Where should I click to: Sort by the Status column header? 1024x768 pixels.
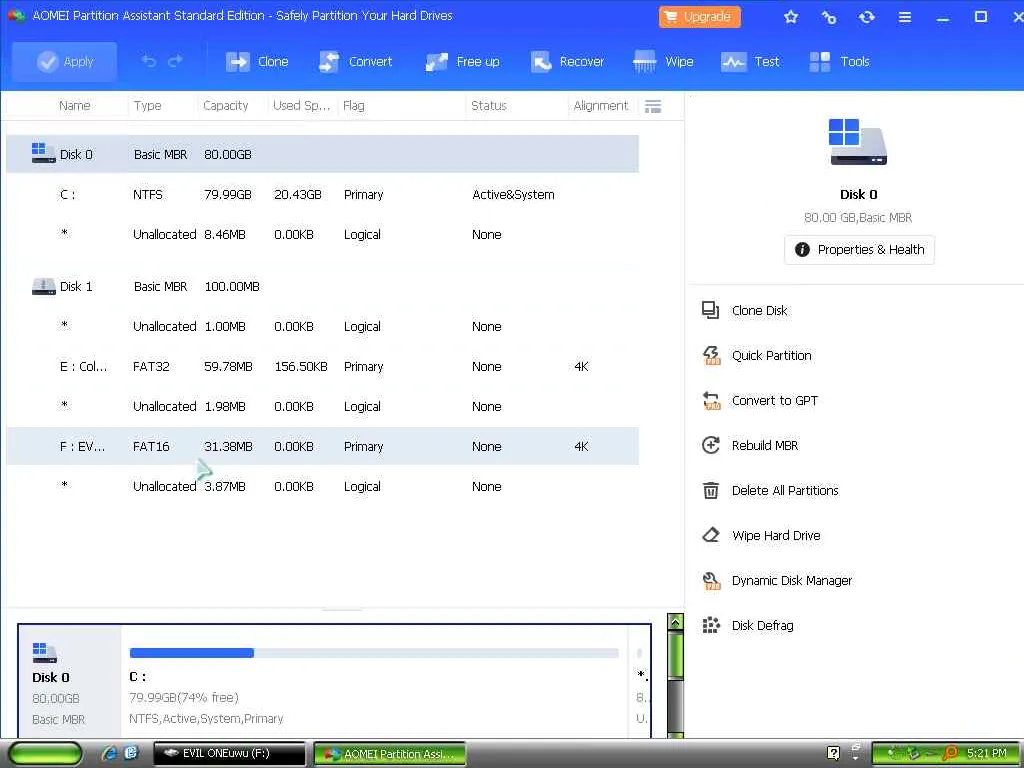[x=488, y=106]
